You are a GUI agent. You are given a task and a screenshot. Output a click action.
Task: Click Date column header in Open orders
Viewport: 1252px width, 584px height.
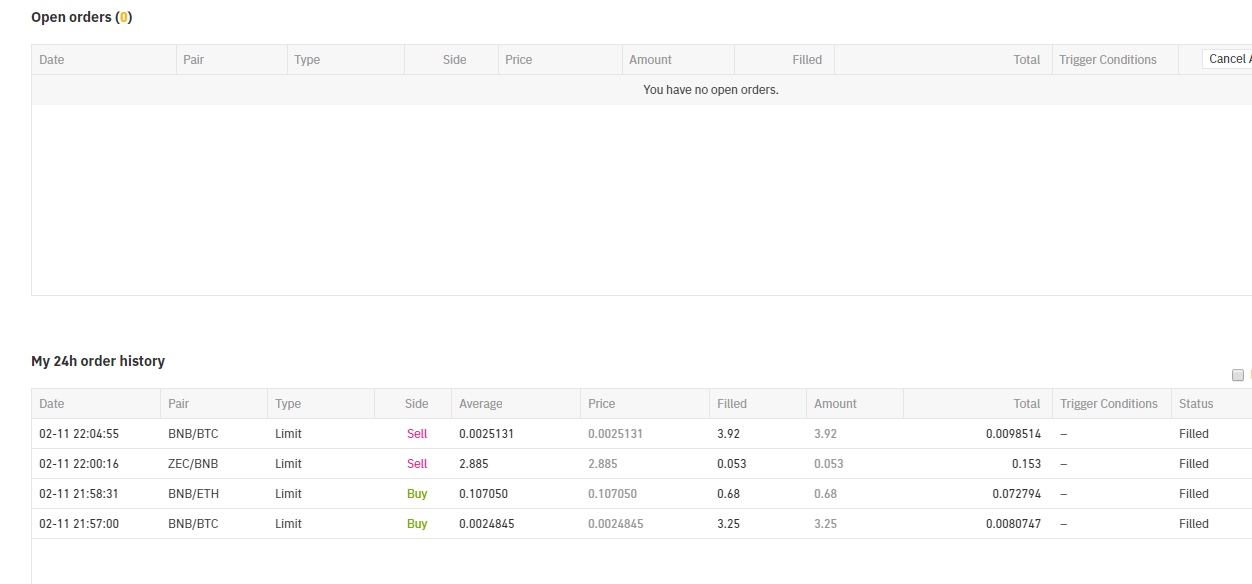coord(52,60)
